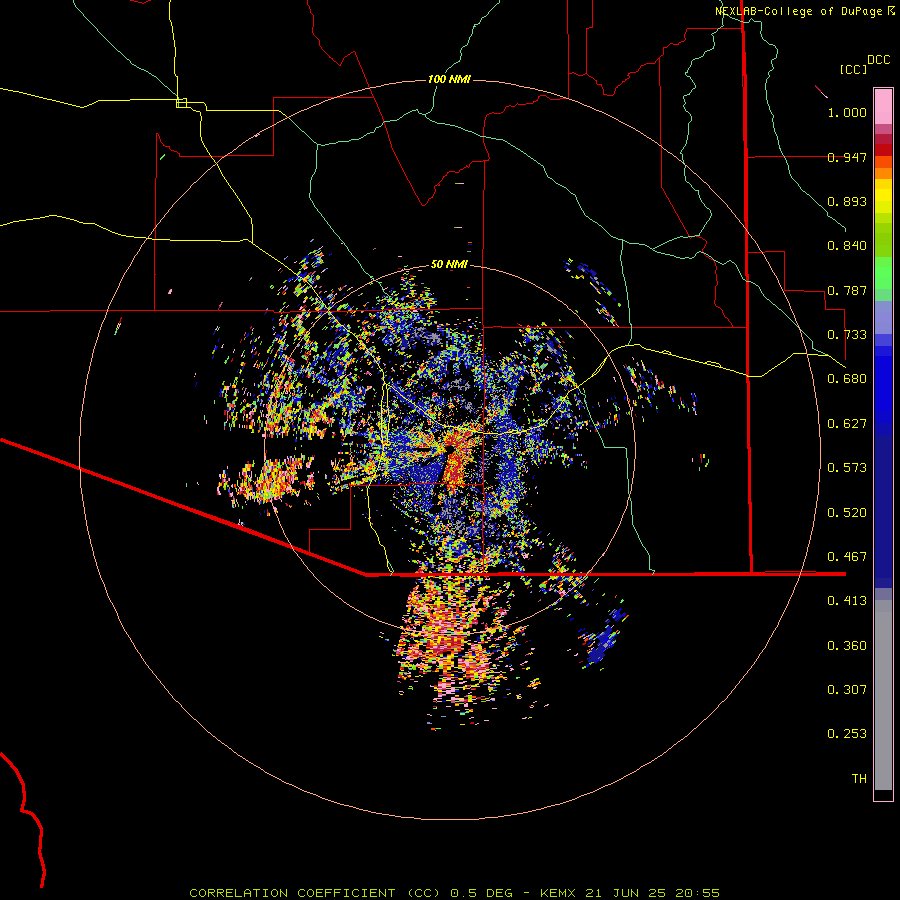
Task: Click the 0.413 color scale value
Action: point(847,601)
